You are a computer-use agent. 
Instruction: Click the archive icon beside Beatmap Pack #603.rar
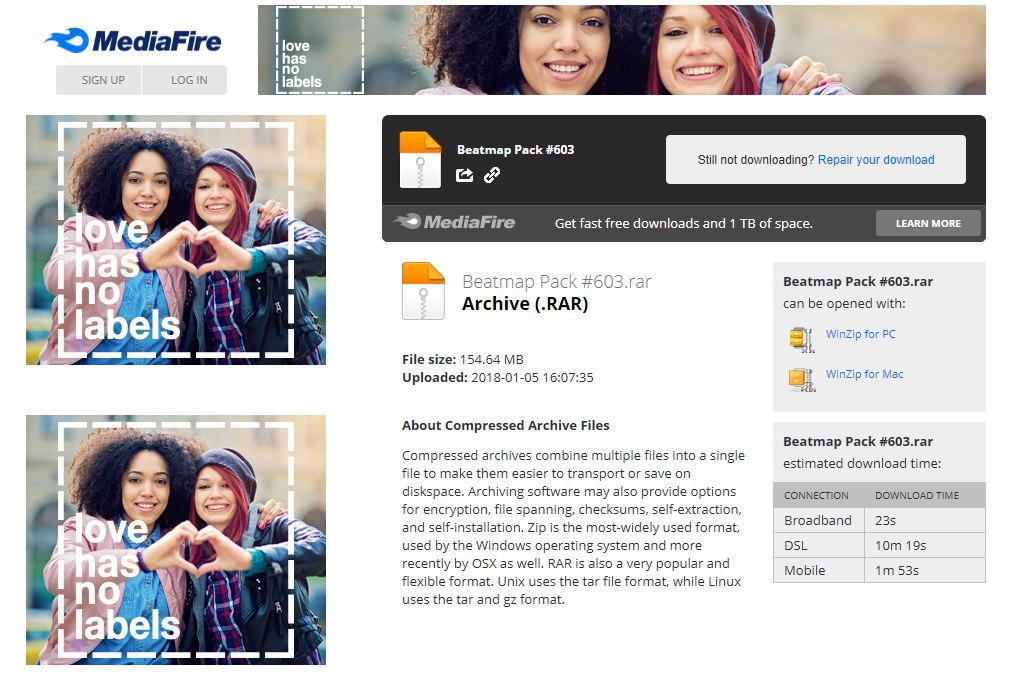[423, 291]
